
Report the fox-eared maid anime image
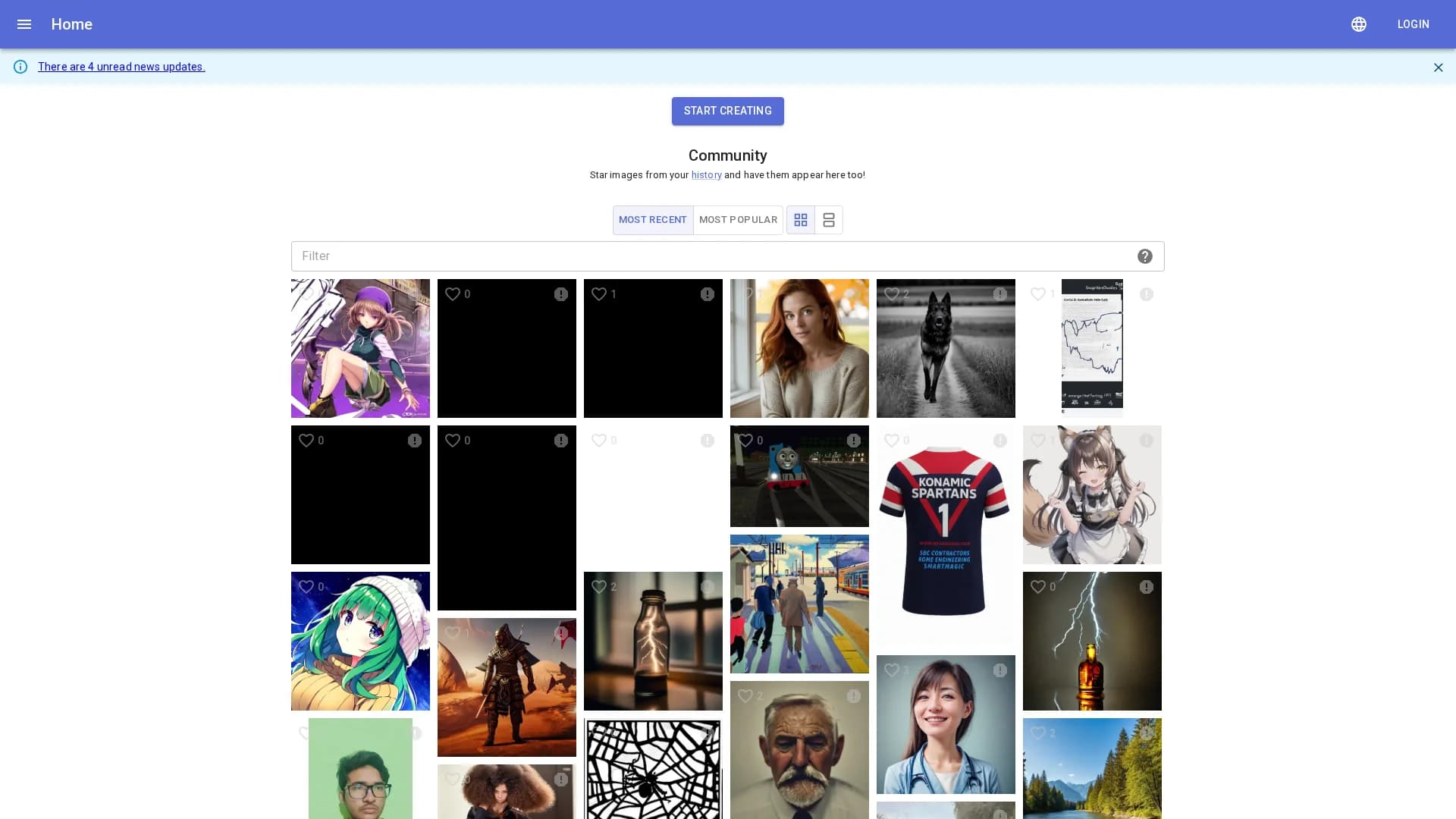click(1147, 441)
